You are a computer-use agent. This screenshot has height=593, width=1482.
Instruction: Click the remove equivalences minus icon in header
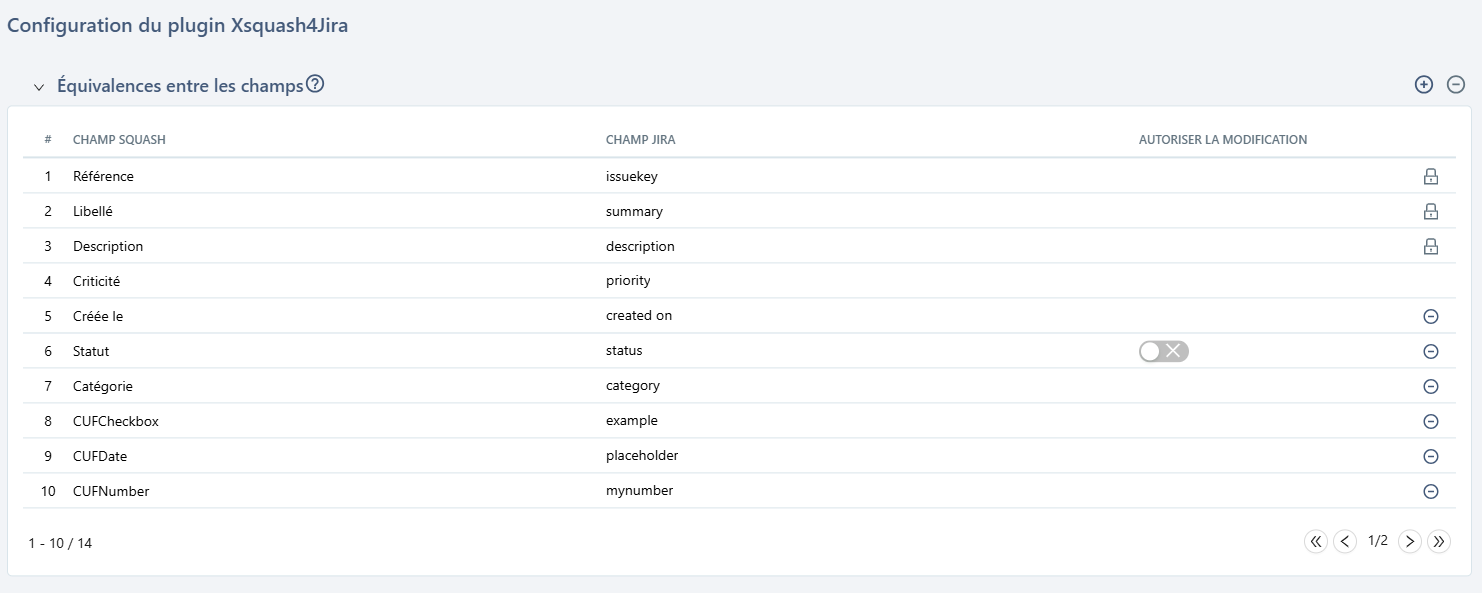point(1456,85)
